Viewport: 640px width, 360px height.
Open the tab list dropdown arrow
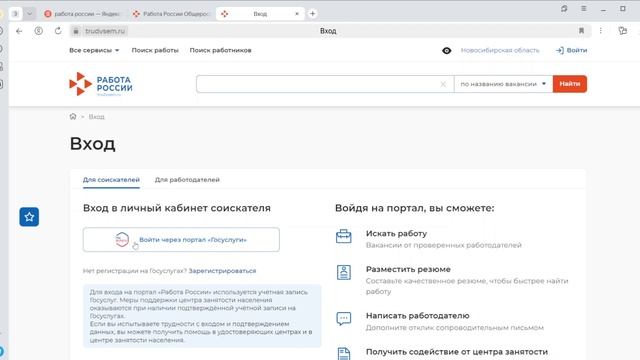[x=29, y=13]
